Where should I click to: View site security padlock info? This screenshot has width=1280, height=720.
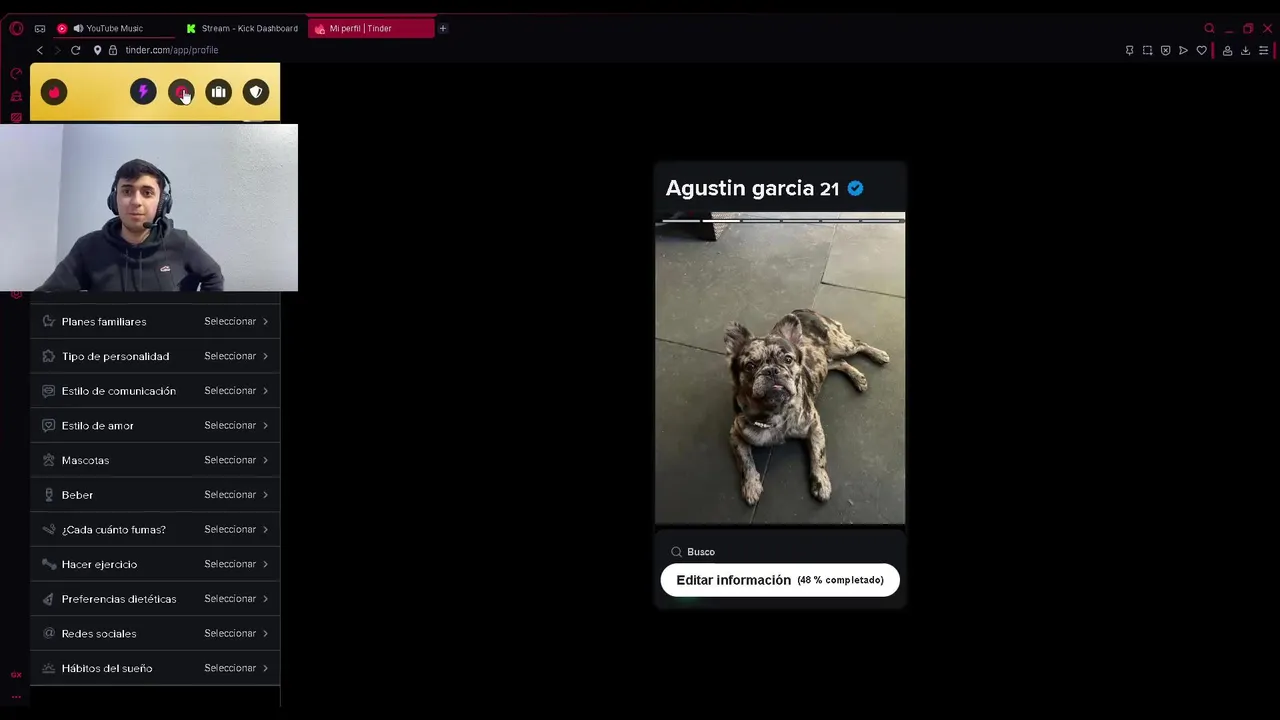pos(113,50)
